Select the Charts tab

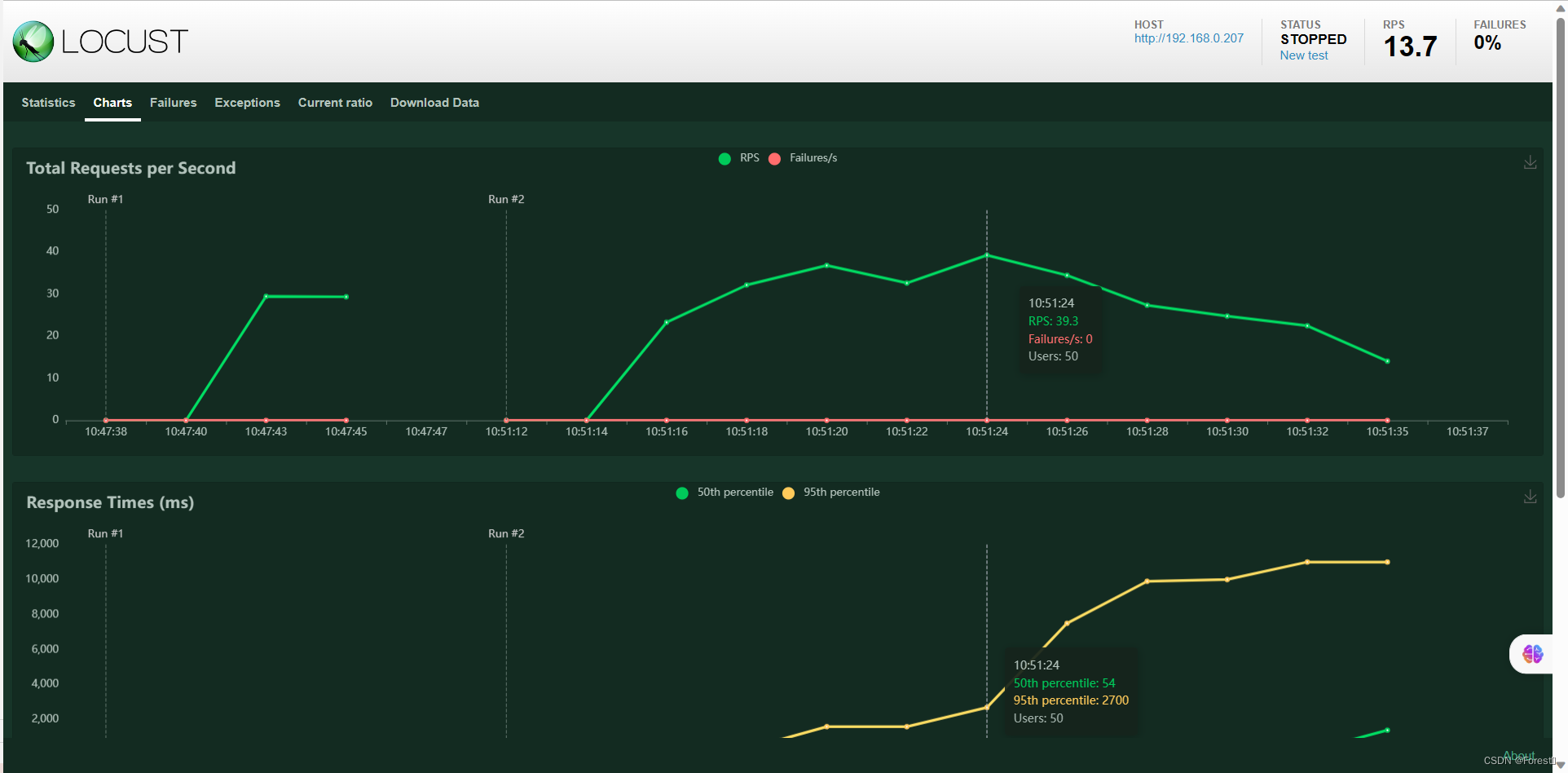point(112,103)
